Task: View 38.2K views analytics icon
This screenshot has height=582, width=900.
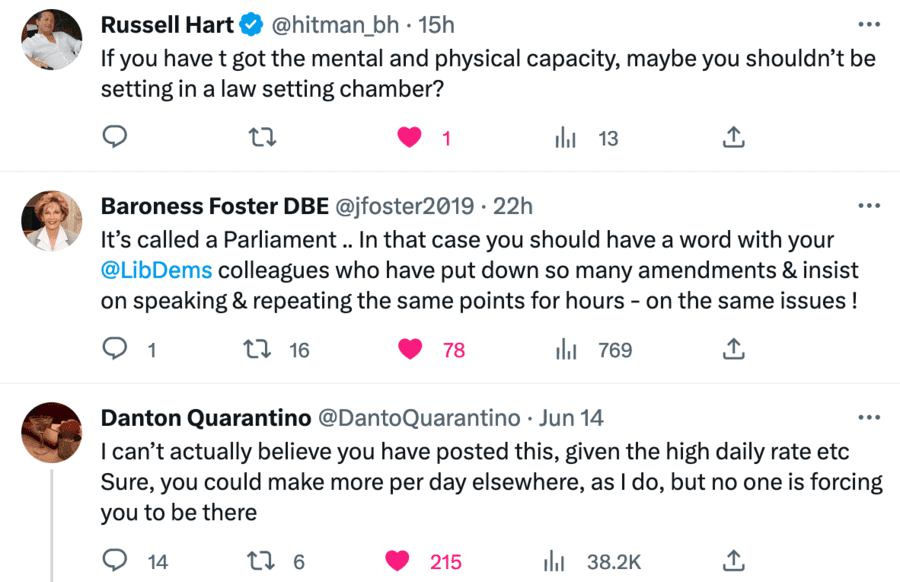Action: coord(554,560)
